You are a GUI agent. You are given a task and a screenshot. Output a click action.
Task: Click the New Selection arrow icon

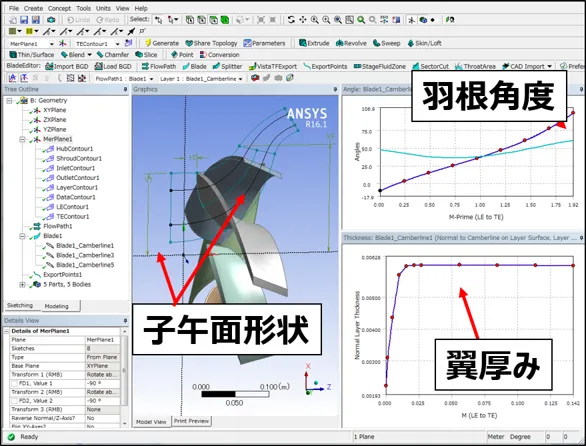point(159,20)
